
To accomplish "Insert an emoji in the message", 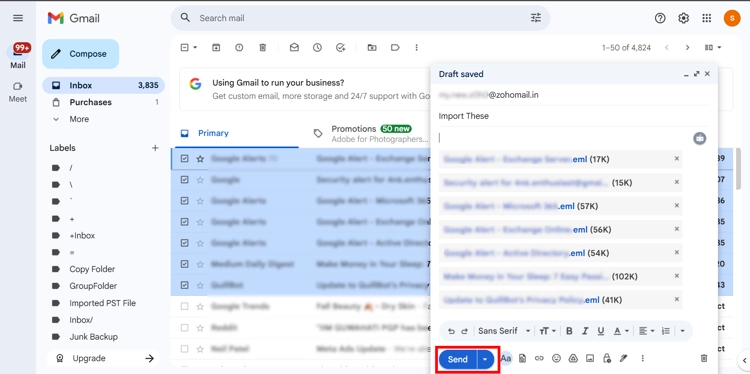I will pyautogui.click(x=556, y=358).
